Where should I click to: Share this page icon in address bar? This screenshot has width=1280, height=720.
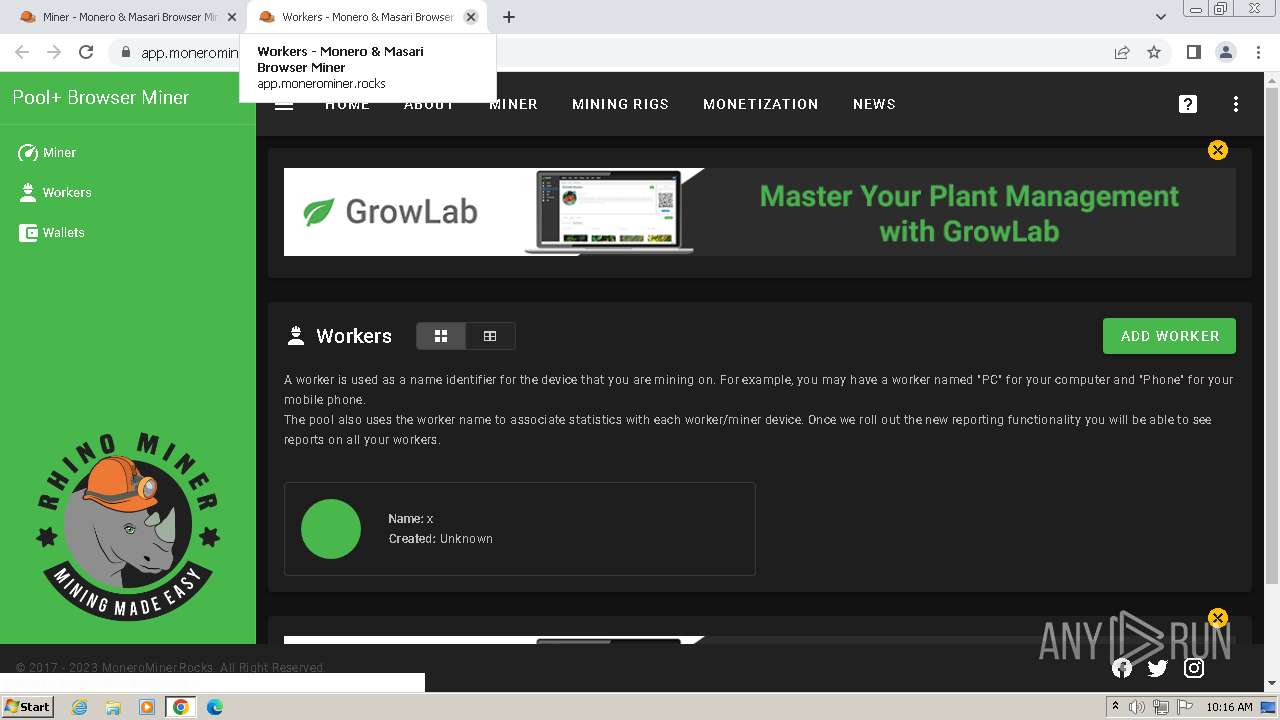[x=1122, y=52]
